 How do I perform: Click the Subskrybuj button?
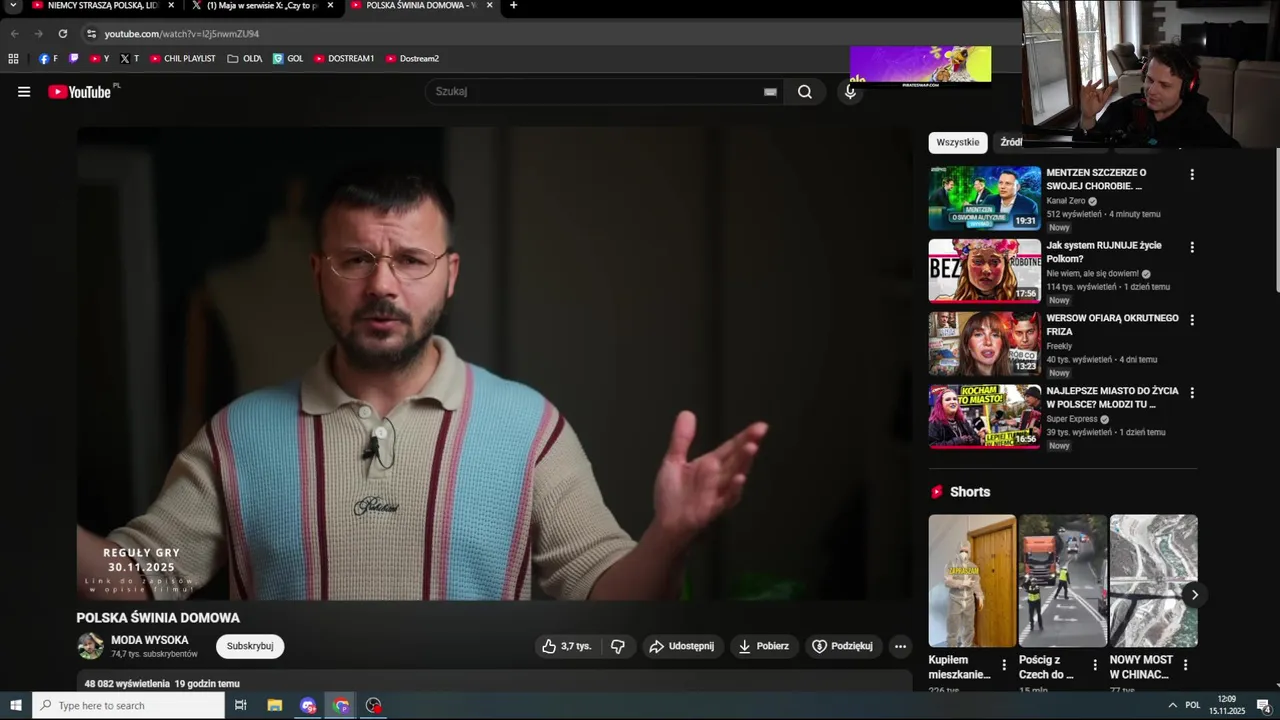coord(250,646)
